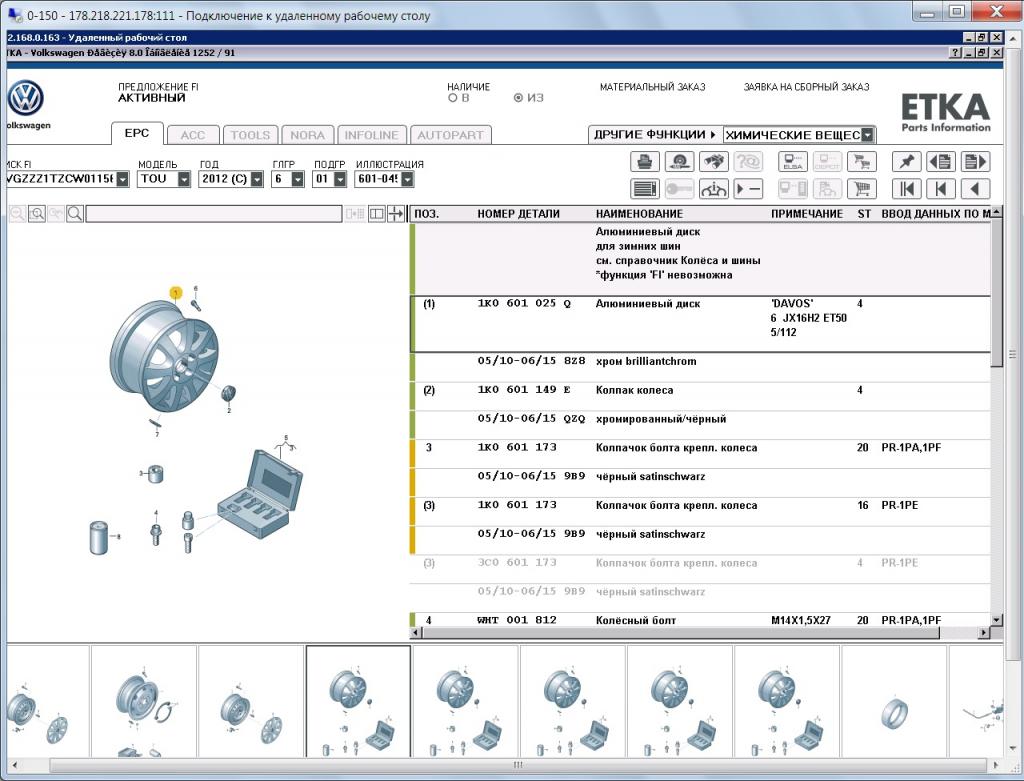The image size is (1024, 781).
Task: Open the INFOLINE tab
Action: coord(372,135)
